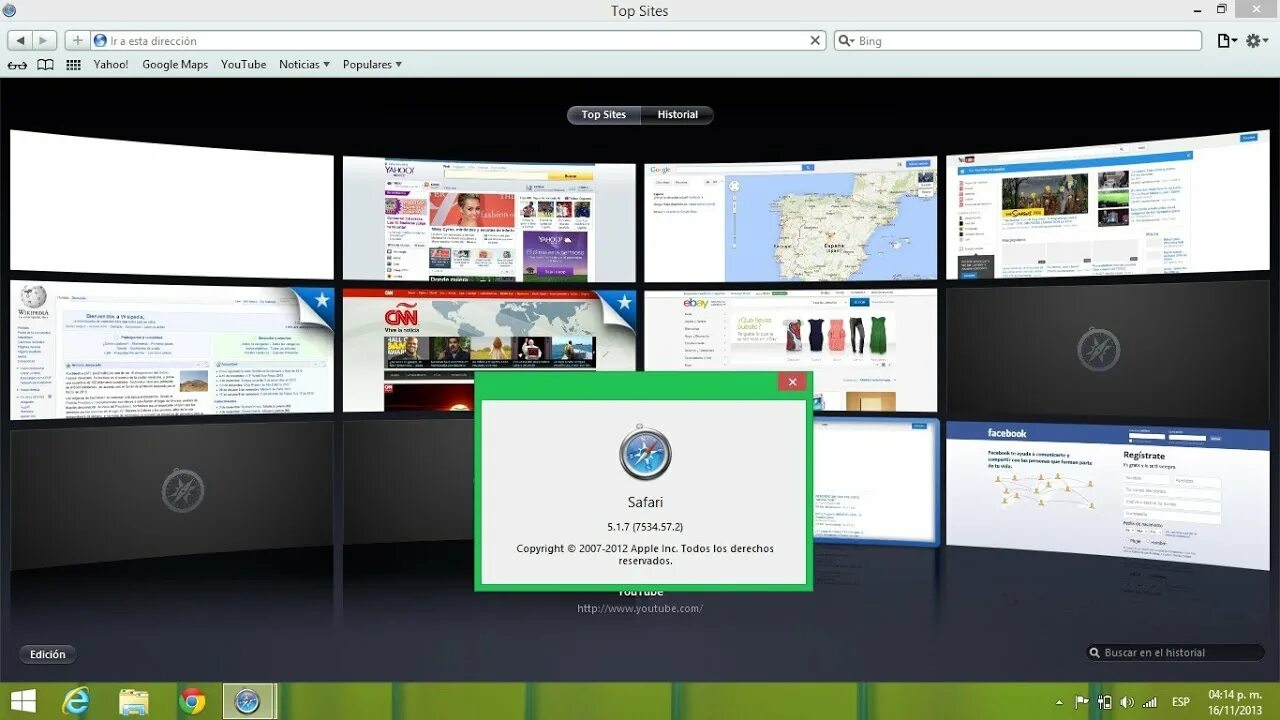
Task: Open the Top Sites grid icon
Action: [73, 65]
